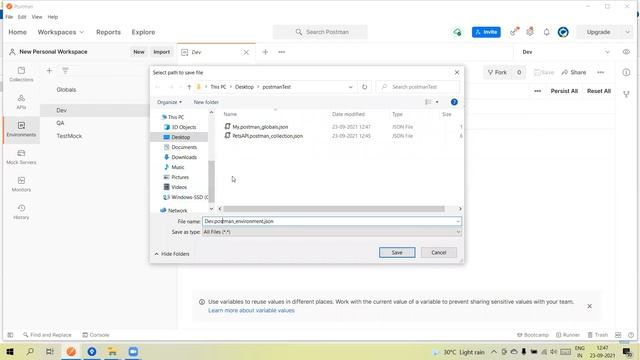Open Runner from the status bar
640x360 pixels.
click(568, 335)
